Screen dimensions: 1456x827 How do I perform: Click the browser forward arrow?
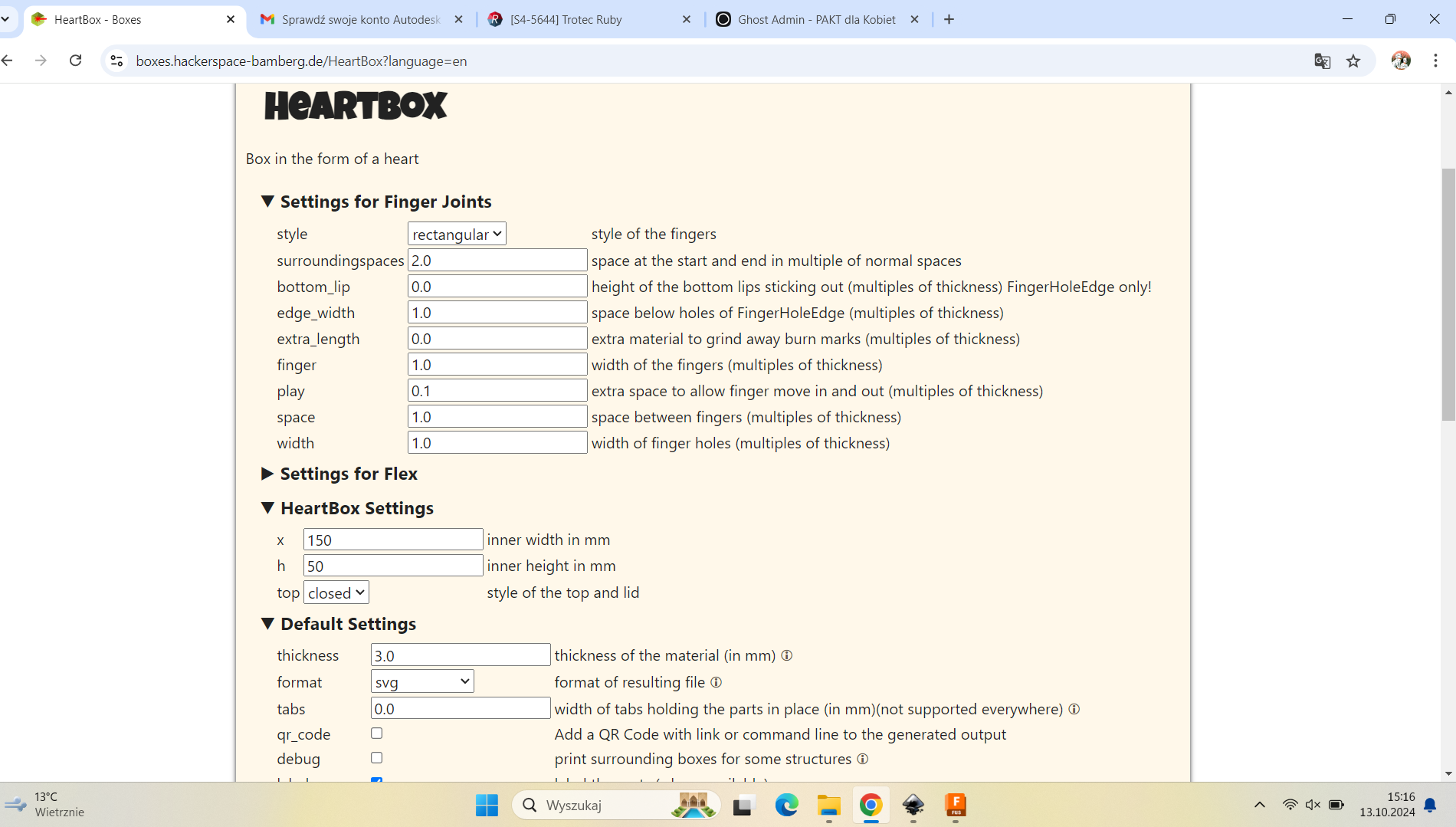click(x=41, y=61)
